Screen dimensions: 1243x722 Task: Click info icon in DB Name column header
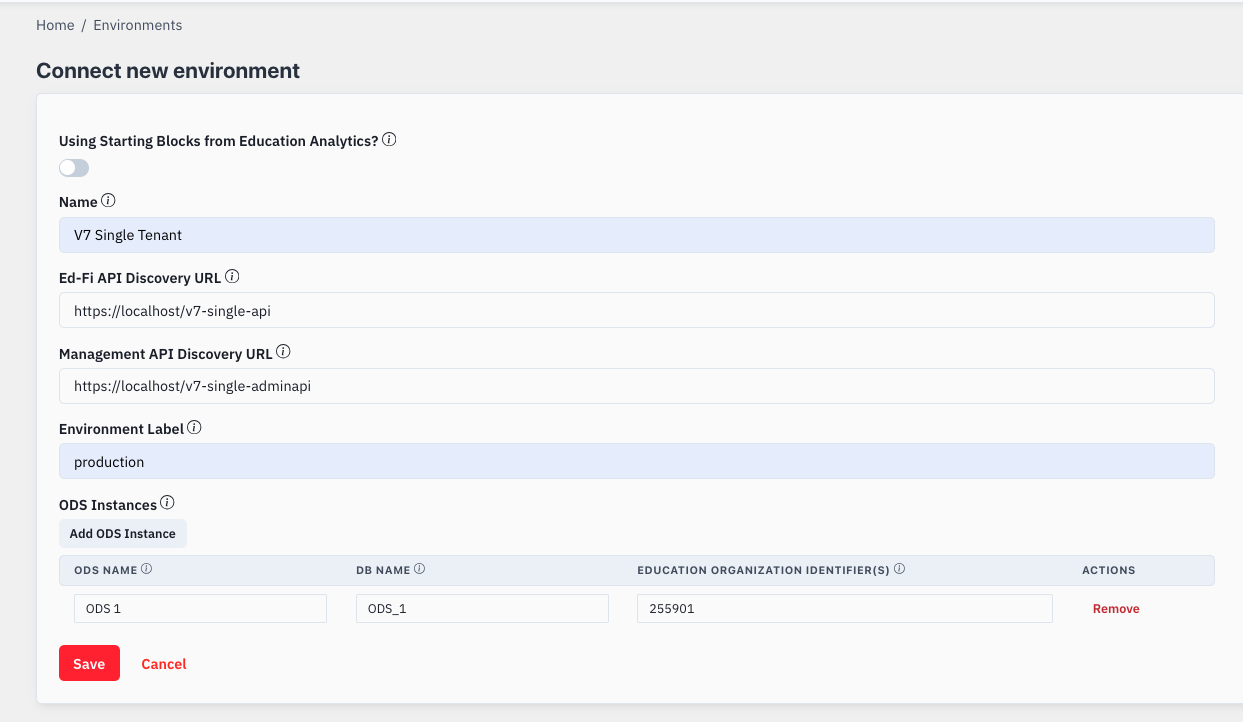(420, 569)
